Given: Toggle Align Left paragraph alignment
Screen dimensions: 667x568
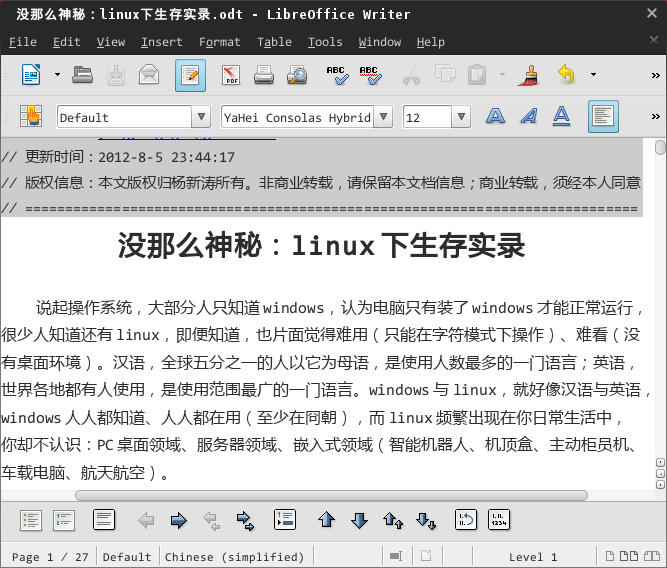Looking at the screenshot, I should coord(603,117).
